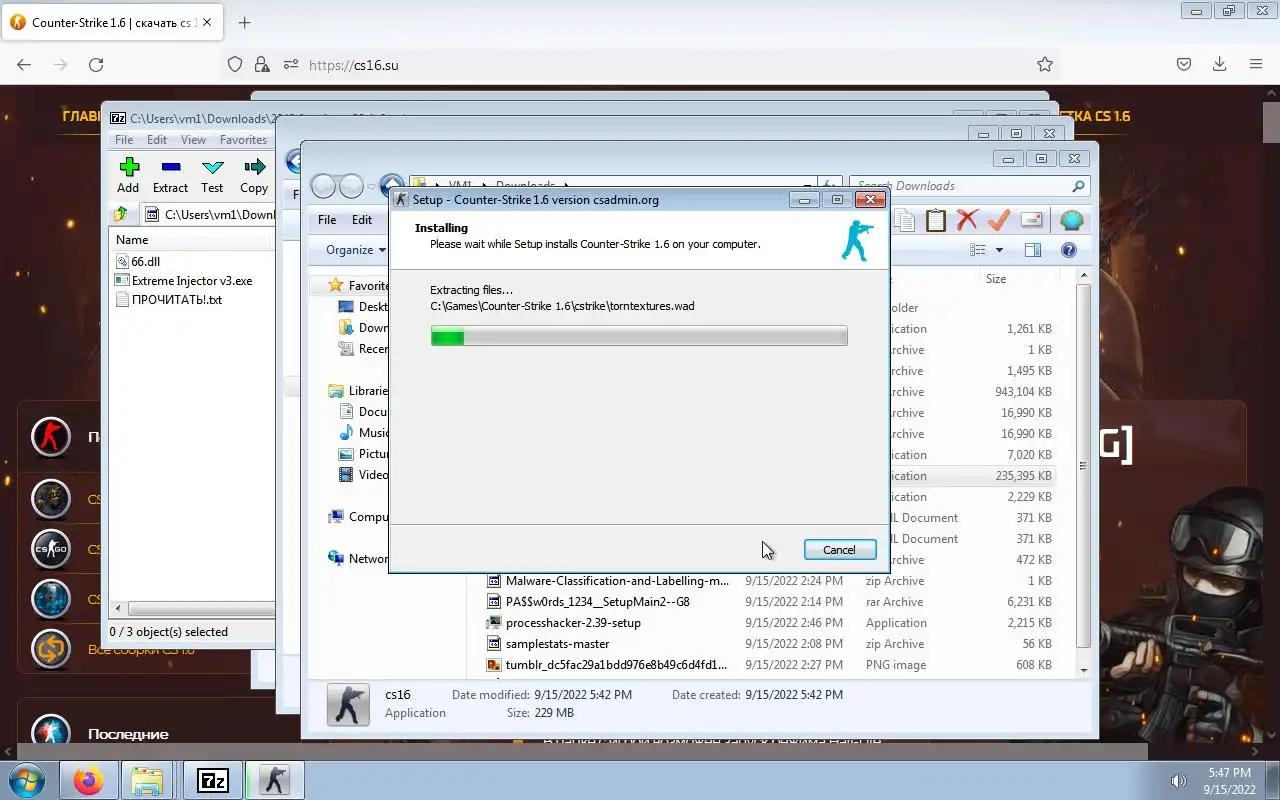Click the orange refresh round icon on webpage

(x=51, y=649)
